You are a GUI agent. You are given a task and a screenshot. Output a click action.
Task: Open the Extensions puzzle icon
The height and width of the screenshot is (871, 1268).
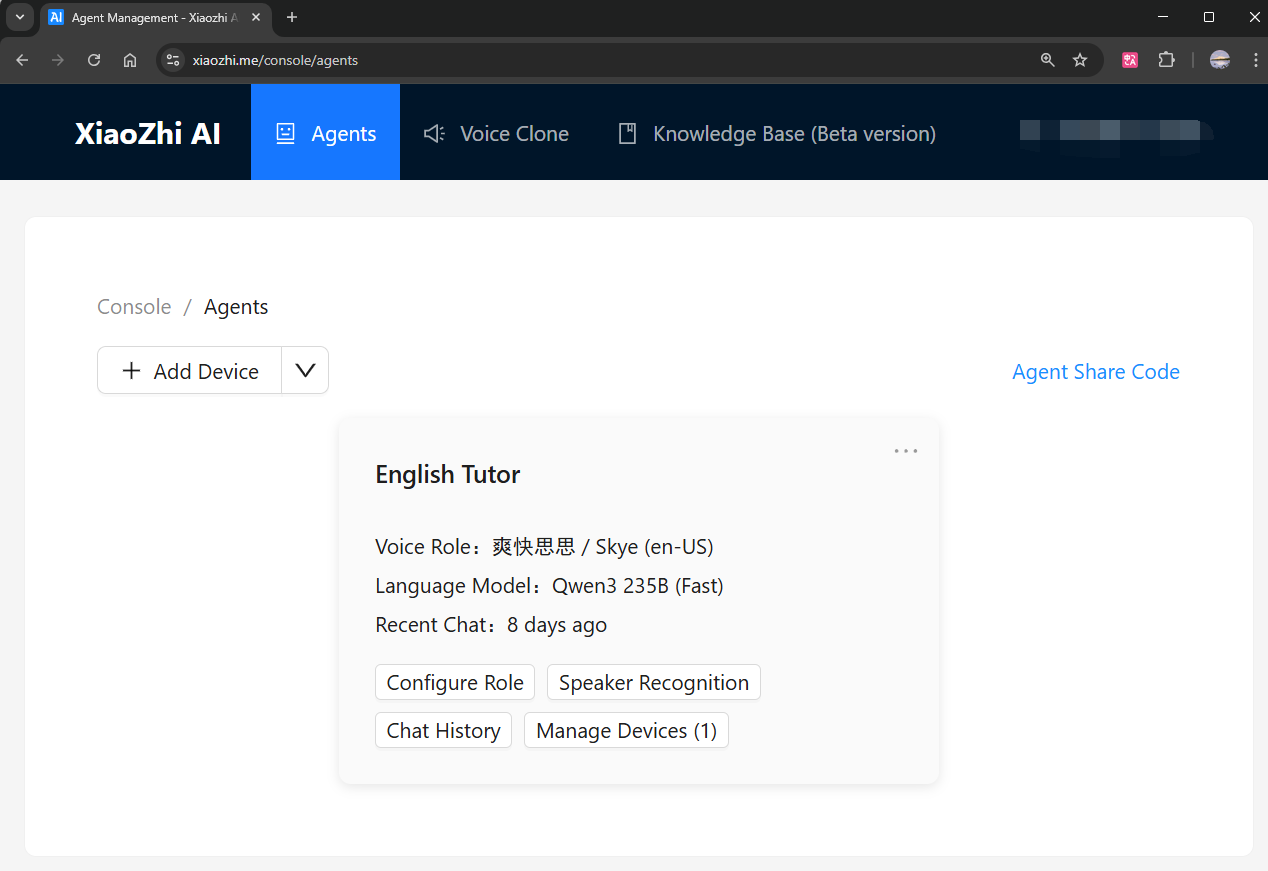pyautogui.click(x=1166, y=60)
